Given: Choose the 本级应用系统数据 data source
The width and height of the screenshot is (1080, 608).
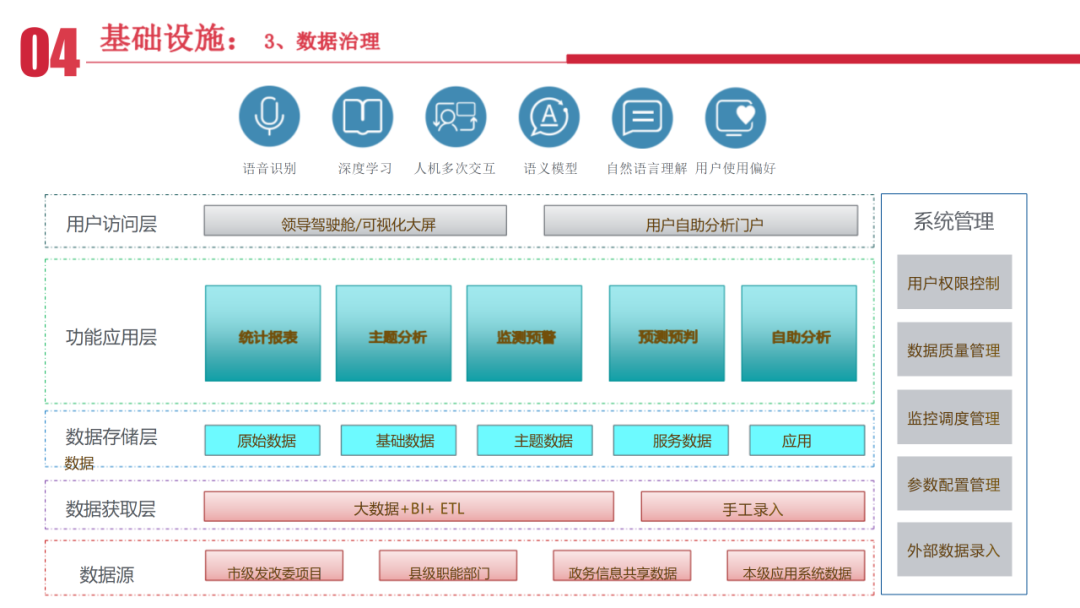Looking at the screenshot, I should 796,566.
